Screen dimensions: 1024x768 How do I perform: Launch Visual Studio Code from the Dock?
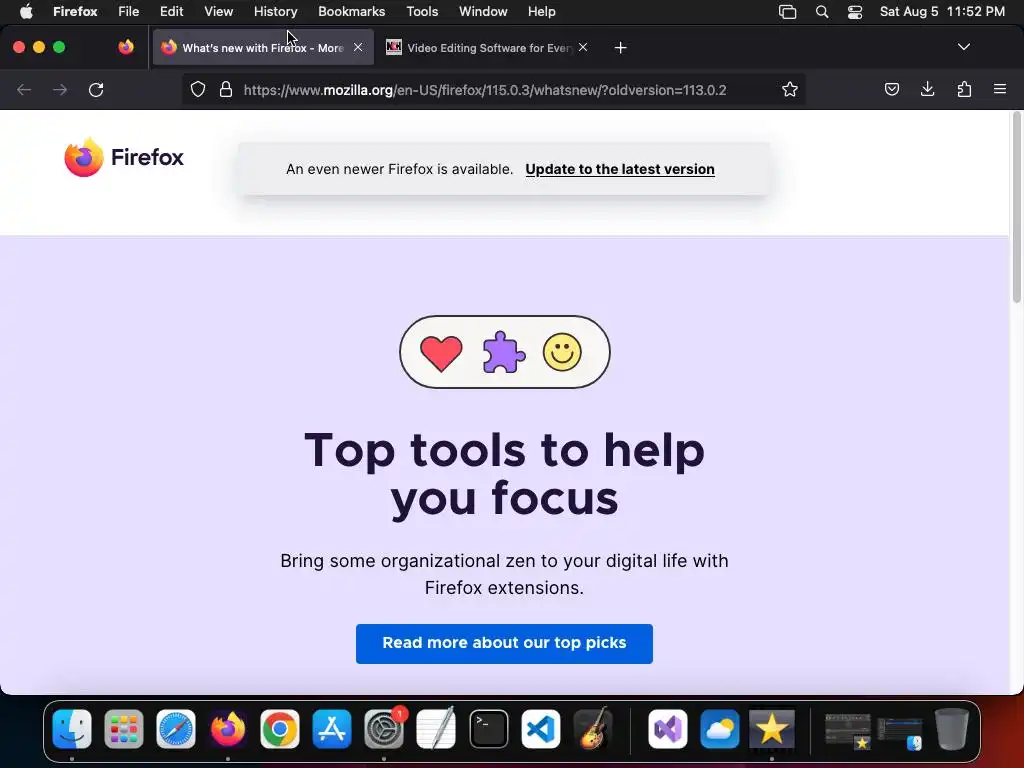coord(541,729)
